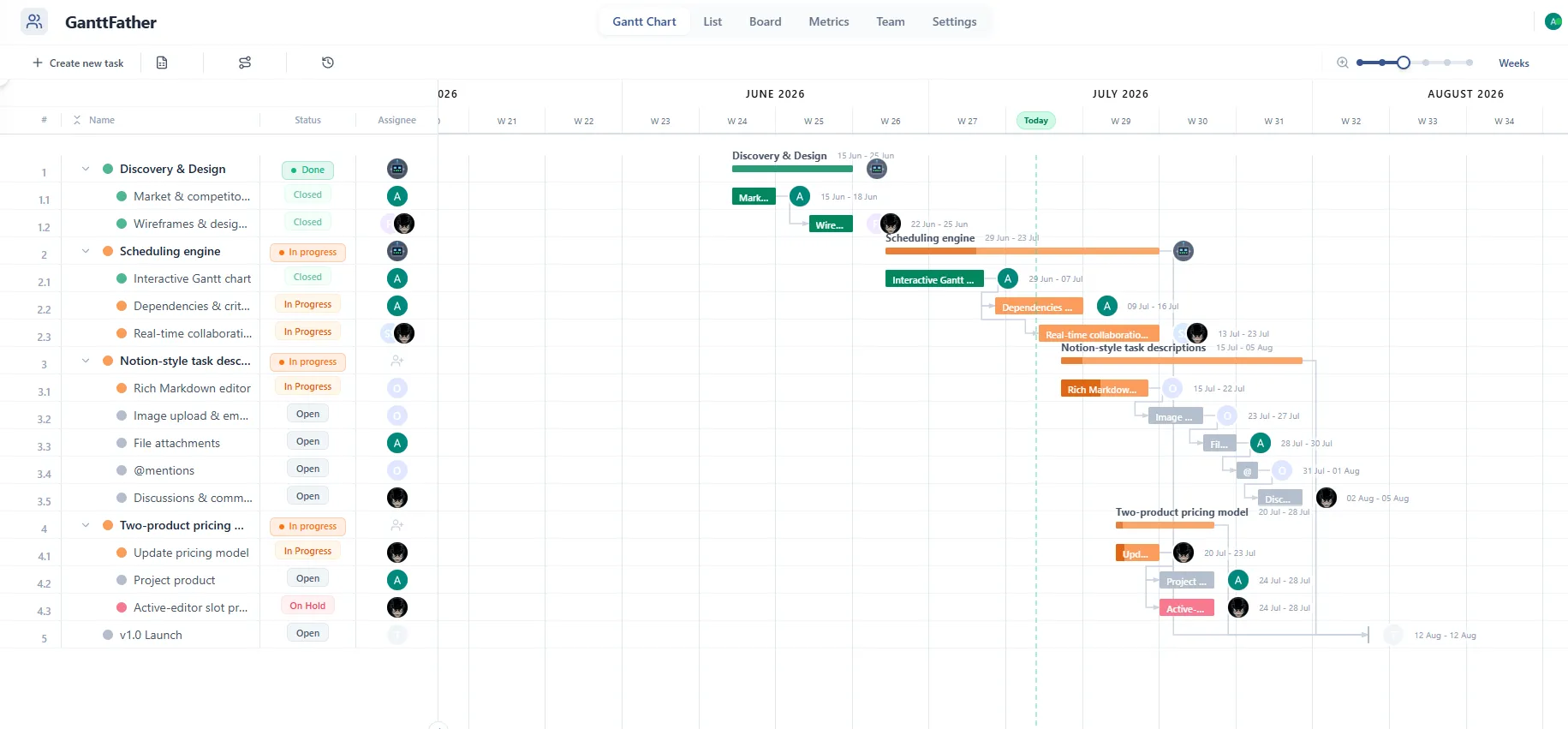
Task: Click assignee avatar for Interactive Gantt chart row
Action: [x=396, y=278]
